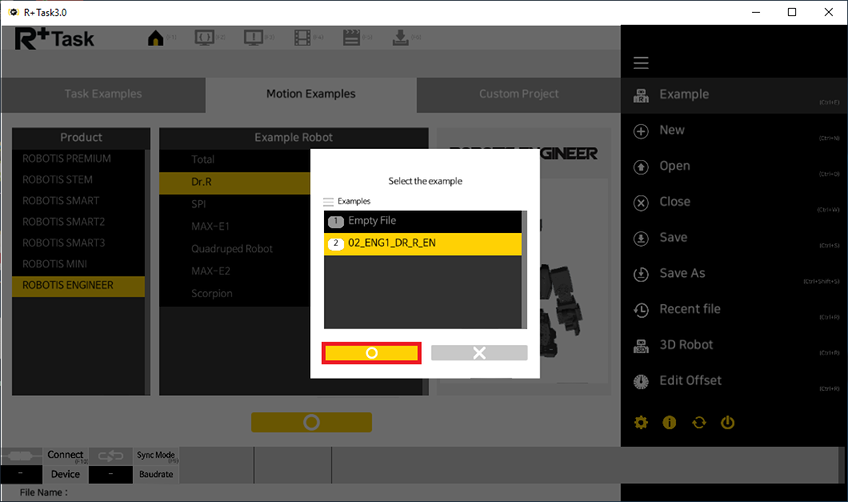The image size is (848, 502).
Task: Select SPI example robot
Action: (x=235, y=204)
